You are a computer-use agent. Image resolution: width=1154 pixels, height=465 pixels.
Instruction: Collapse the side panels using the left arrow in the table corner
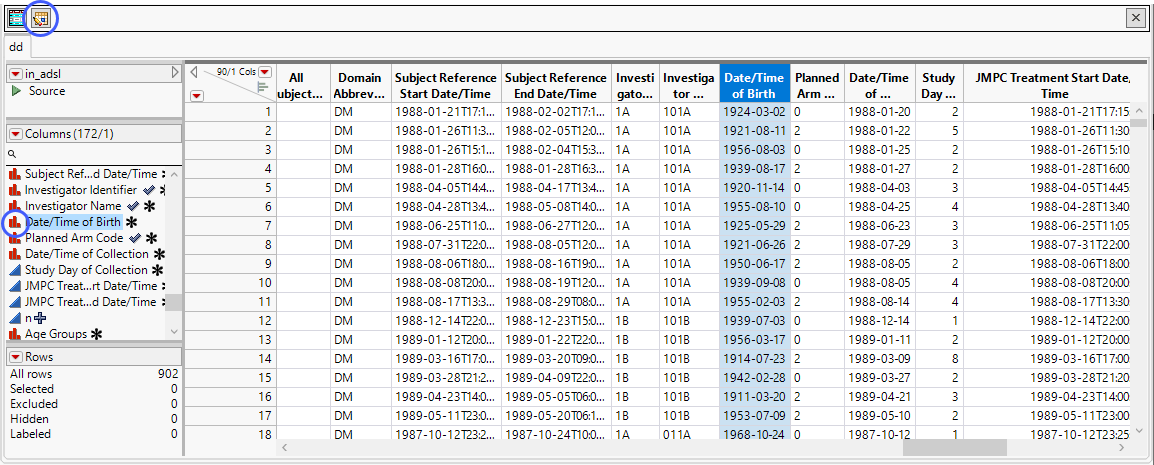point(195,72)
